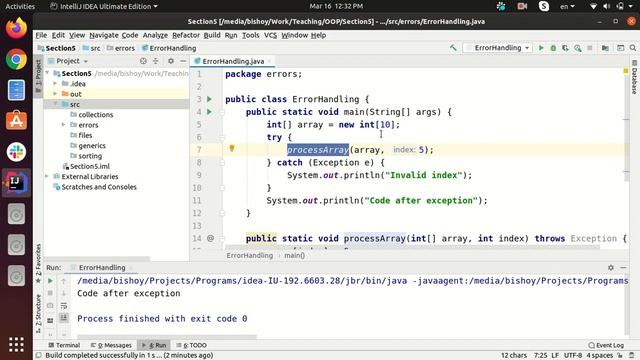Open the File menu
Viewport: 640px width, 360px height.
coord(41,35)
